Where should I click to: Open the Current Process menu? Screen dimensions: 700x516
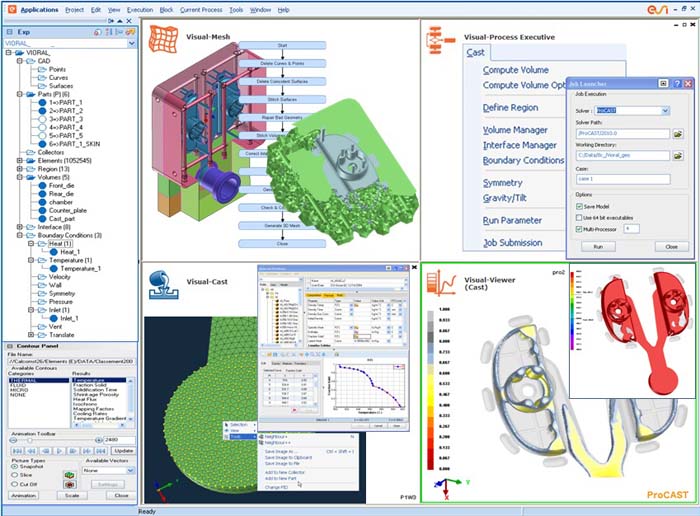(x=201, y=9)
